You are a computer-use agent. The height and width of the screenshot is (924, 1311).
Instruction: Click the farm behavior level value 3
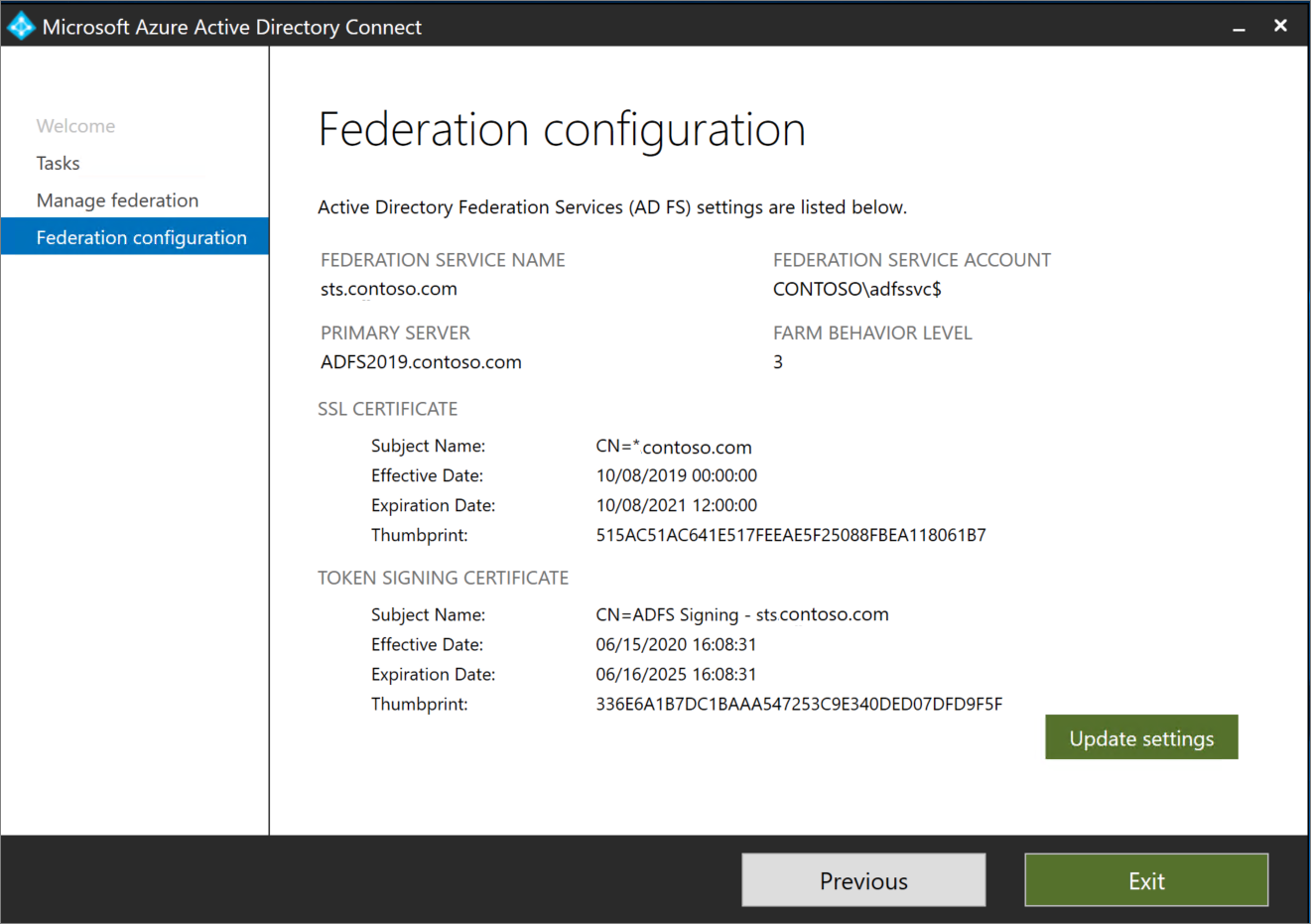(x=778, y=361)
